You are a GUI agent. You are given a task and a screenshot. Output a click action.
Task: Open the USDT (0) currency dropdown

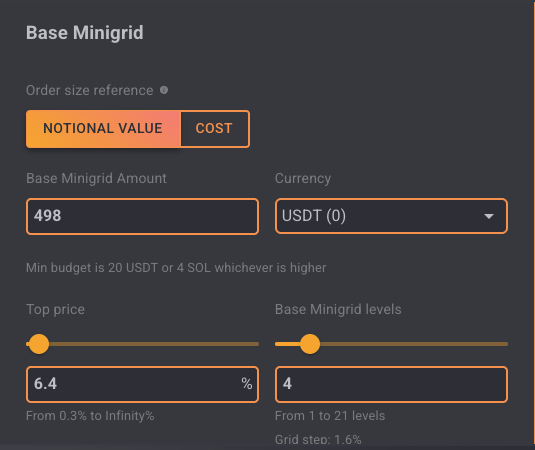pos(391,216)
